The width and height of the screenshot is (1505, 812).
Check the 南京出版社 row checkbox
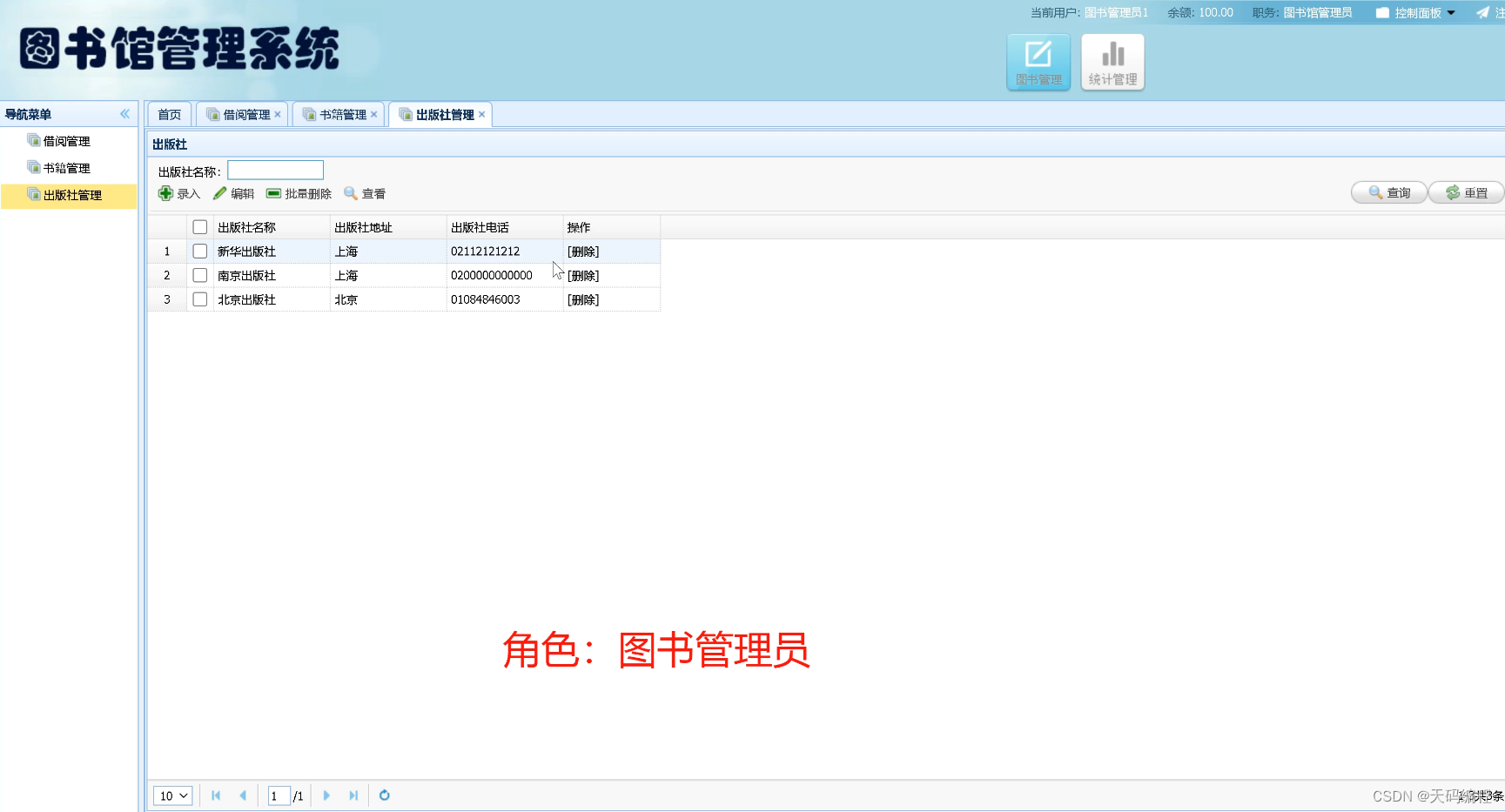(200, 275)
